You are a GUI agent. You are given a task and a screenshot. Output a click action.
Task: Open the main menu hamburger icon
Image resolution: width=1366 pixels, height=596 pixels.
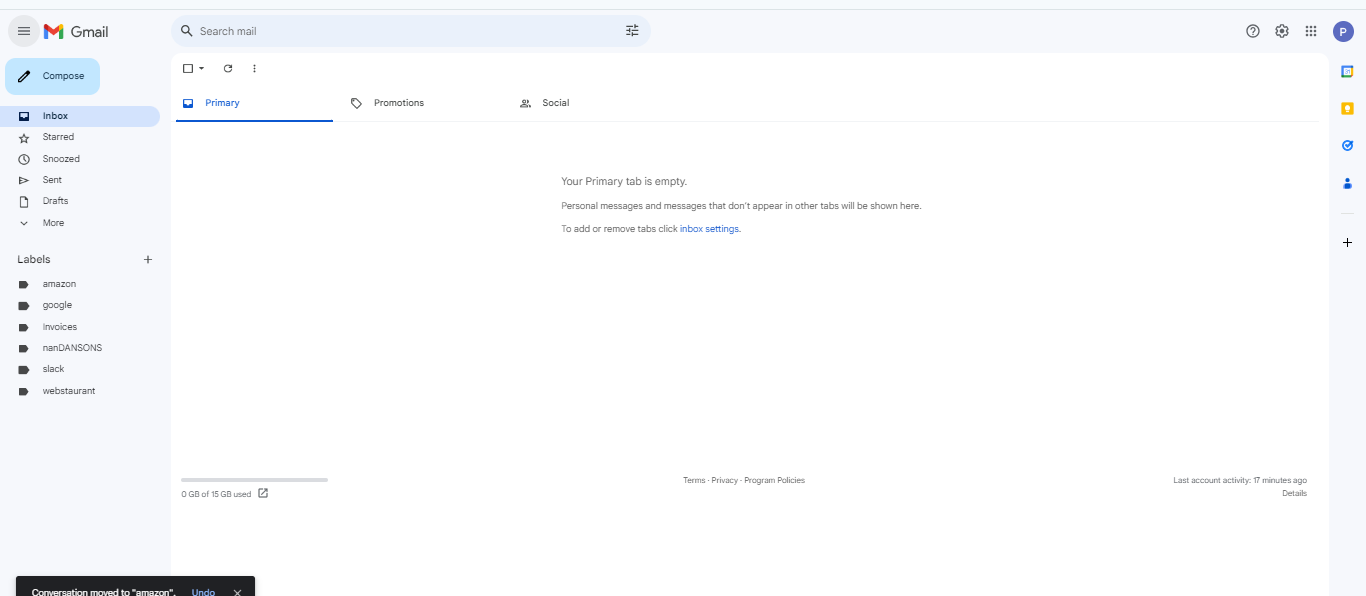point(24,31)
